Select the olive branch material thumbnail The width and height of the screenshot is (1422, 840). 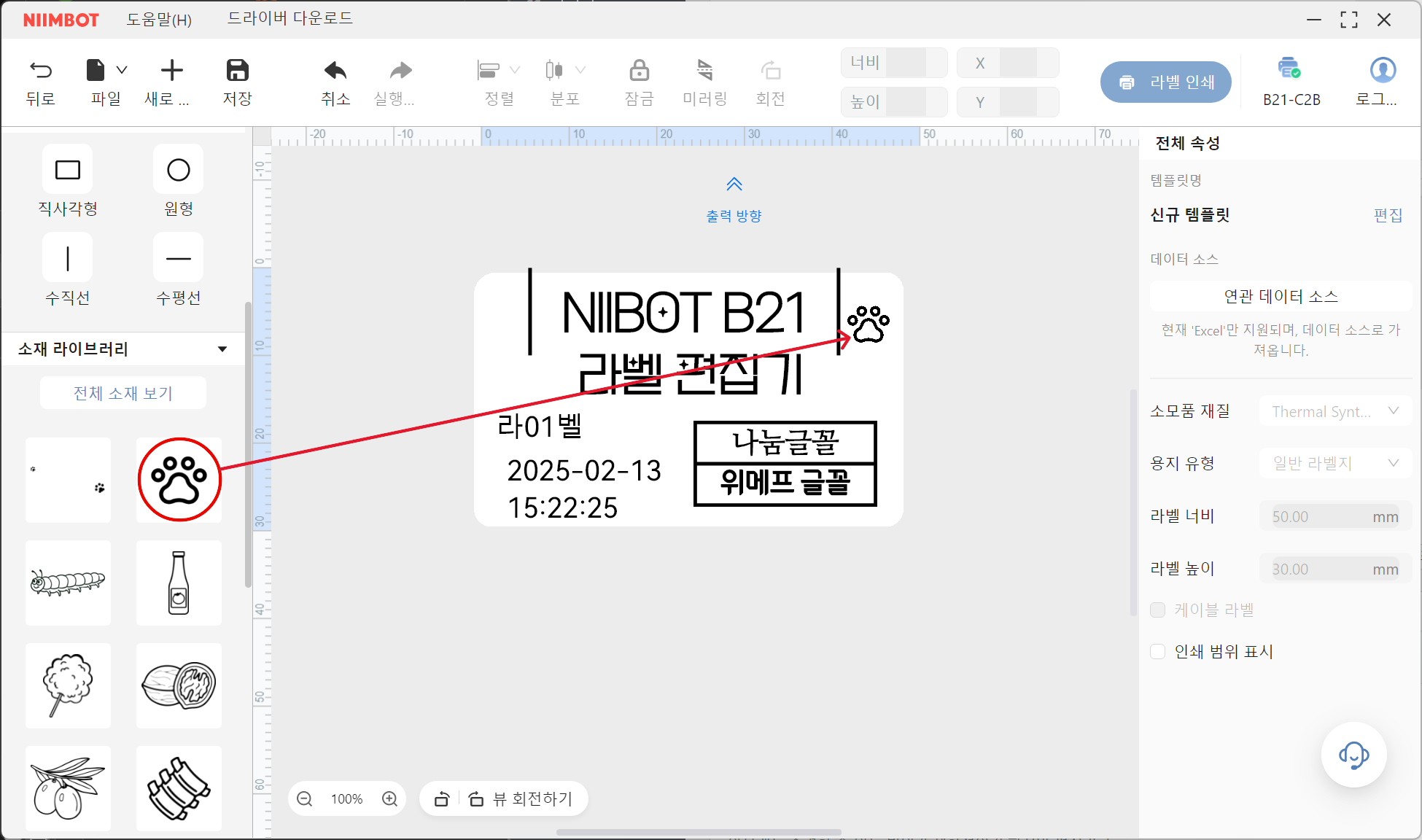[x=68, y=788]
